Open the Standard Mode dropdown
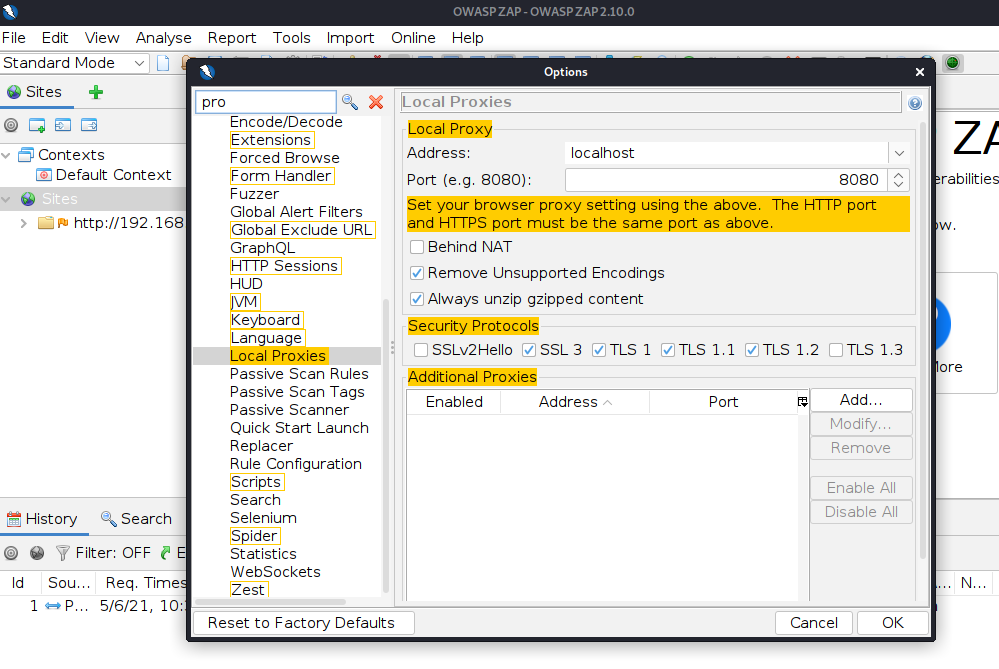 pyautogui.click(x=138, y=63)
